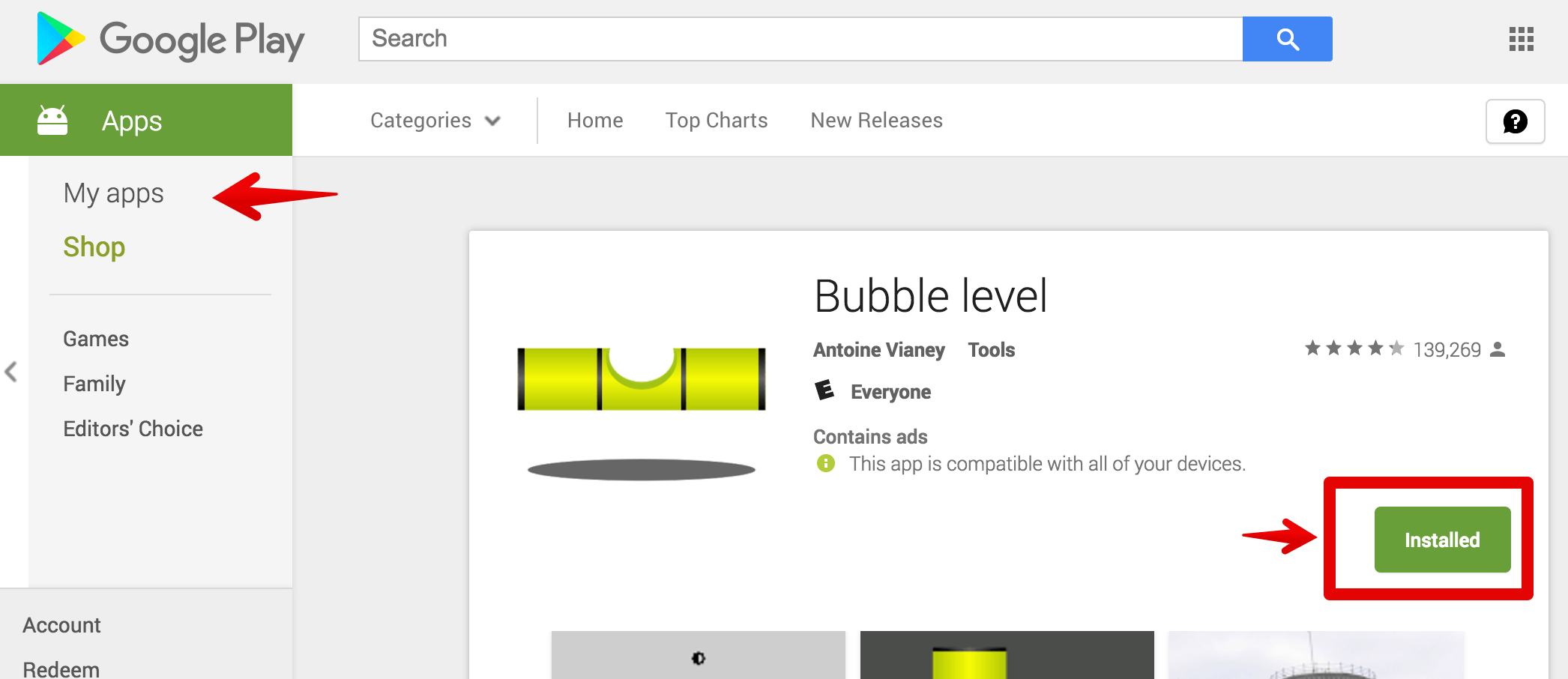Screen dimensions: 1568x679
Task: Open Account link in sidebar
Action: tap(61, 625)
